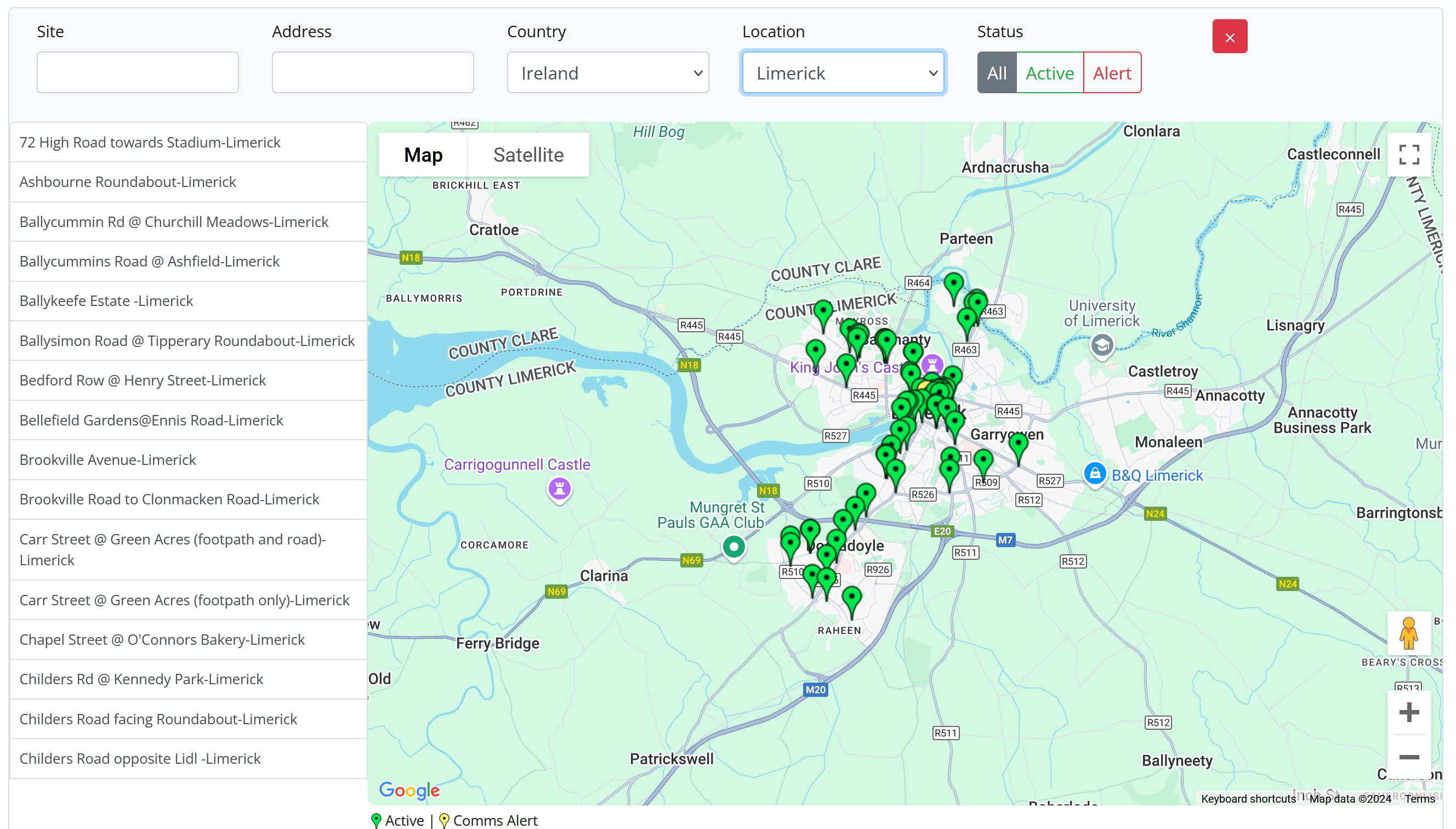Click the B&Q Limerick shopping icon

point(1094,474)
